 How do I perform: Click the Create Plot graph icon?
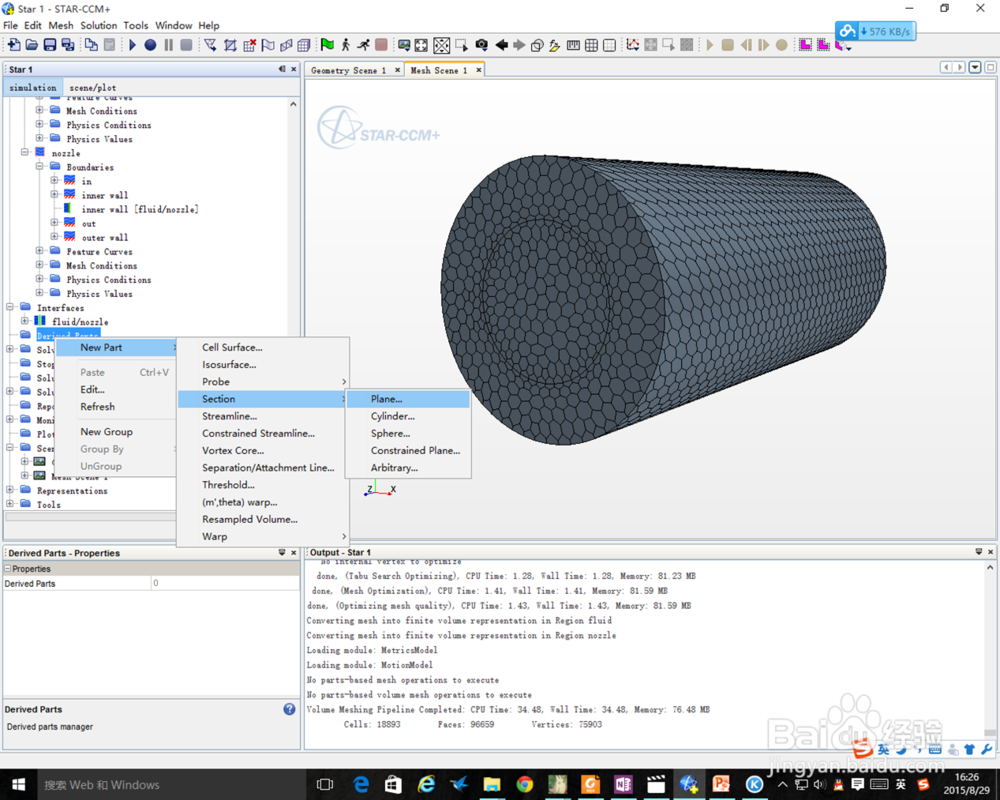pyautogui.click(x=633, y=45)
